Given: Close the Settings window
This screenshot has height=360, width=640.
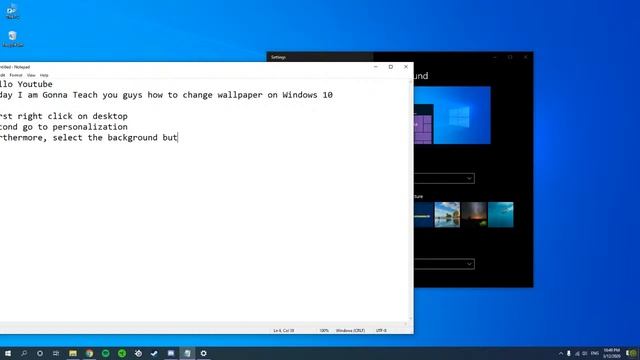Looking at the screenshot, I should click(x=525, y=57).
